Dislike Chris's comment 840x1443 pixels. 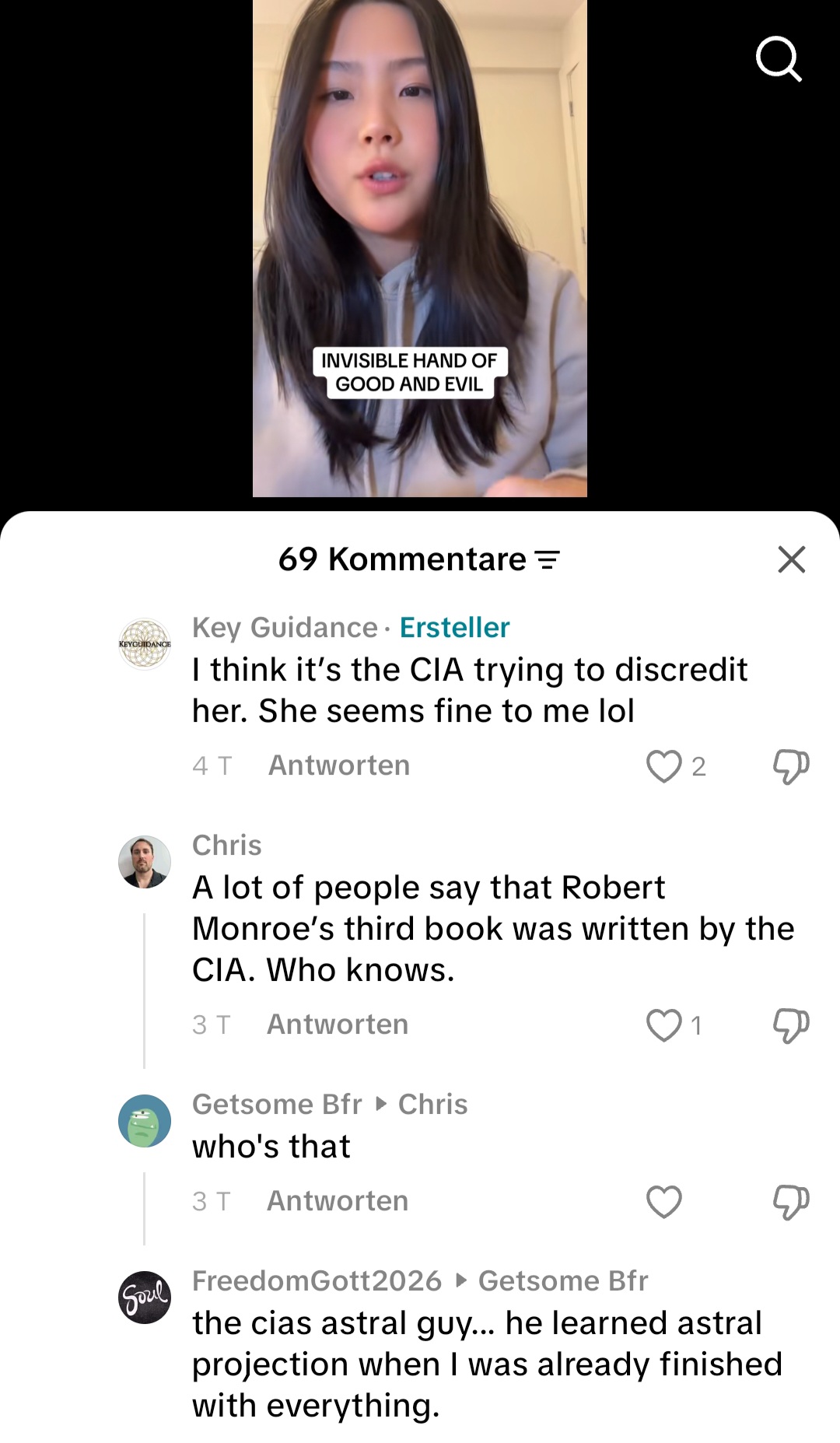click(791, 1025)
